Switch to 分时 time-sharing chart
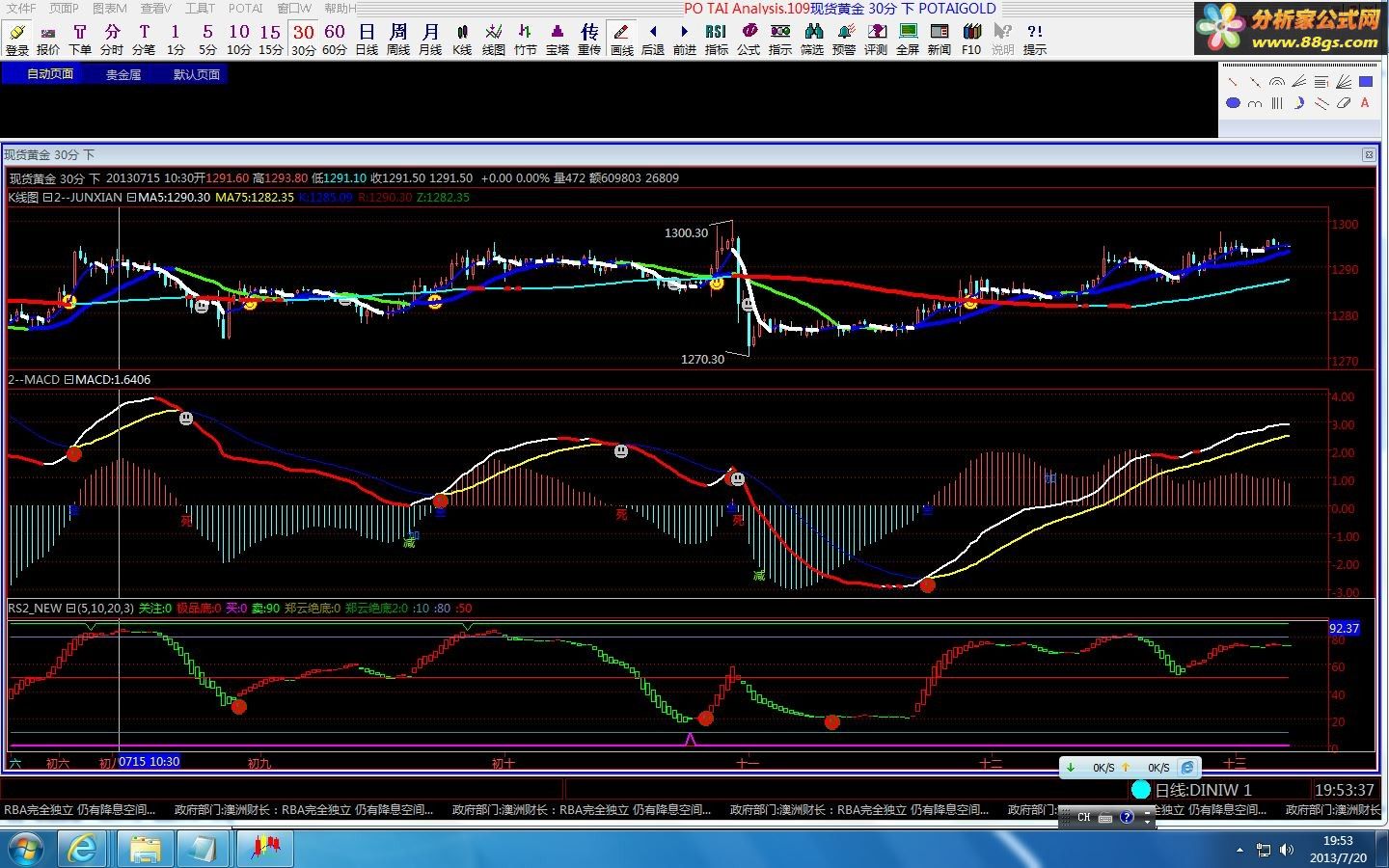The height and width of the screenshot is (868, 1389). (112, 40)
